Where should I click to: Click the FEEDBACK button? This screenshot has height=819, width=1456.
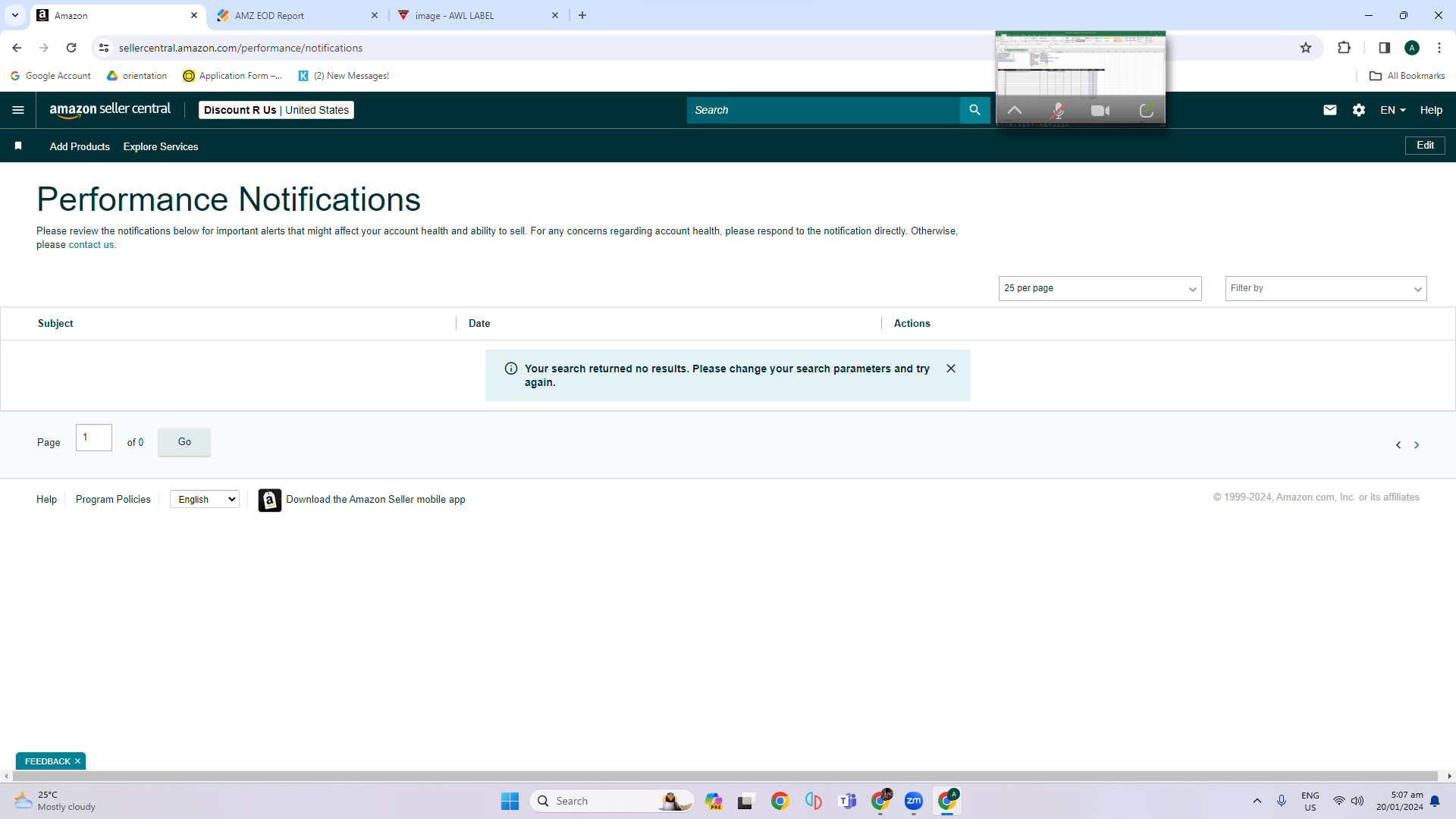[47, 761]
